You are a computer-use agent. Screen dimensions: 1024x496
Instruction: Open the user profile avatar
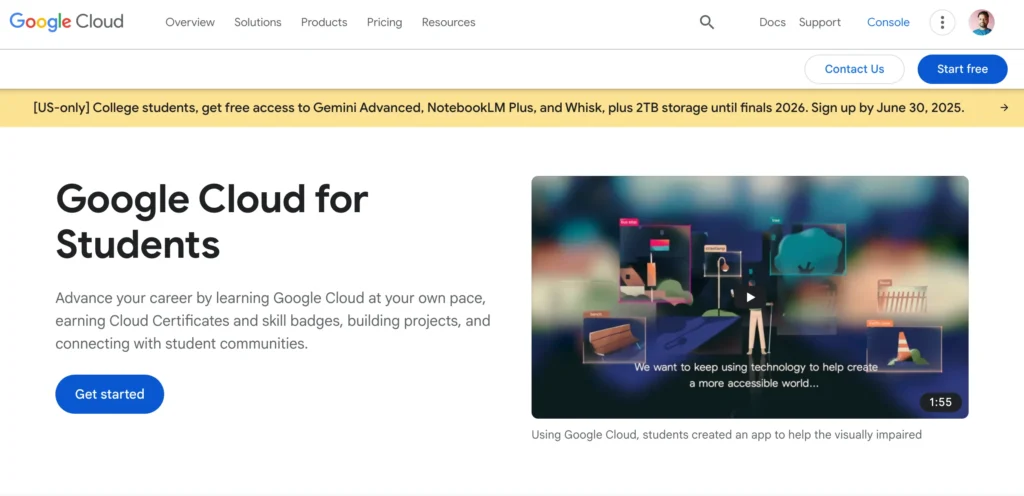982,22
